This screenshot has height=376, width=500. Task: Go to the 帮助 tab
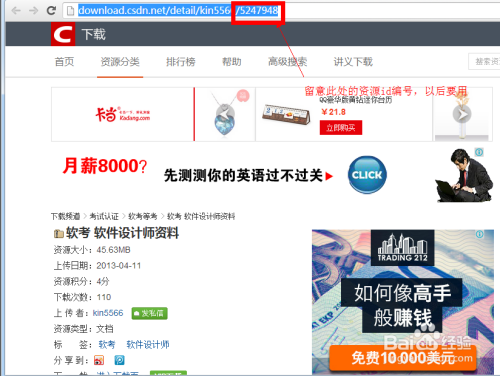(x=232, y=62)
